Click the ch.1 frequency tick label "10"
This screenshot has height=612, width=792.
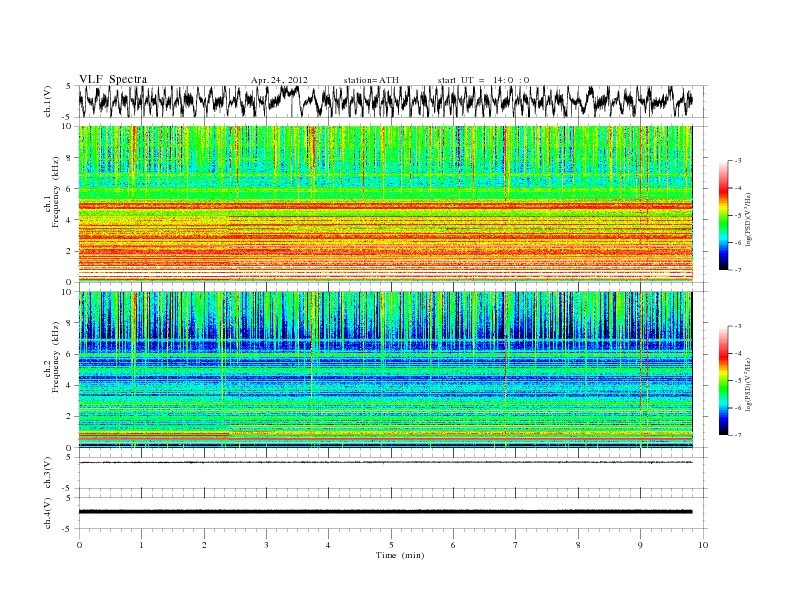[68, 126]
